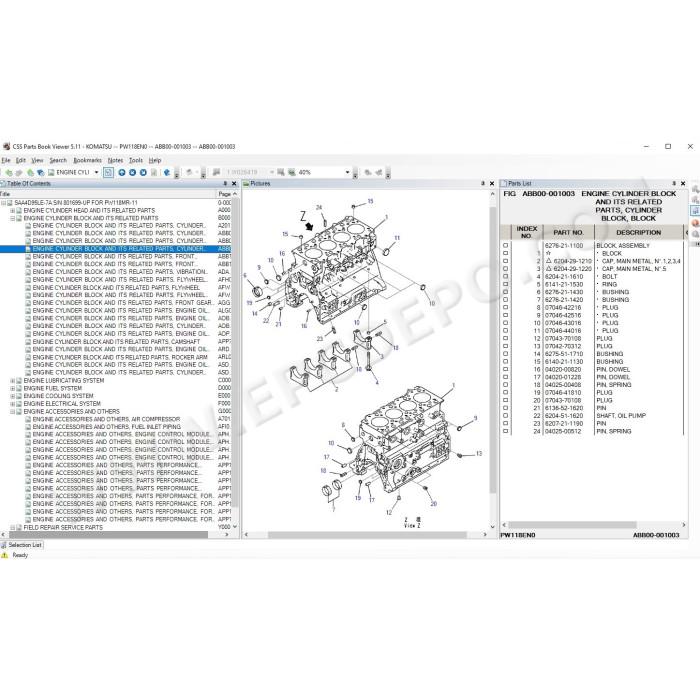Open the Search menu
700x700 pixels.
tap(58, 160)
